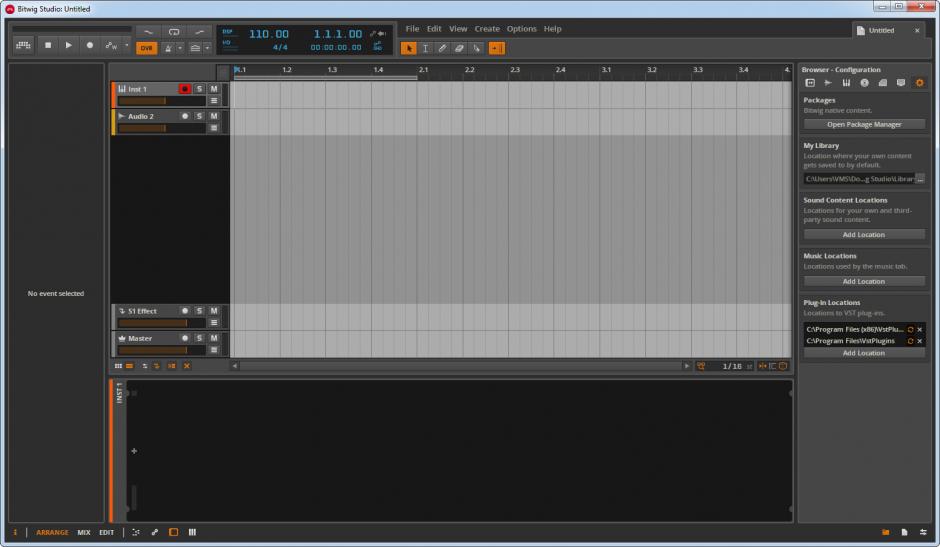The width and height of the screenshot is (940, 547).
Task: Arm record on the Inst 1 track
Action: click(x=185, y=89)
